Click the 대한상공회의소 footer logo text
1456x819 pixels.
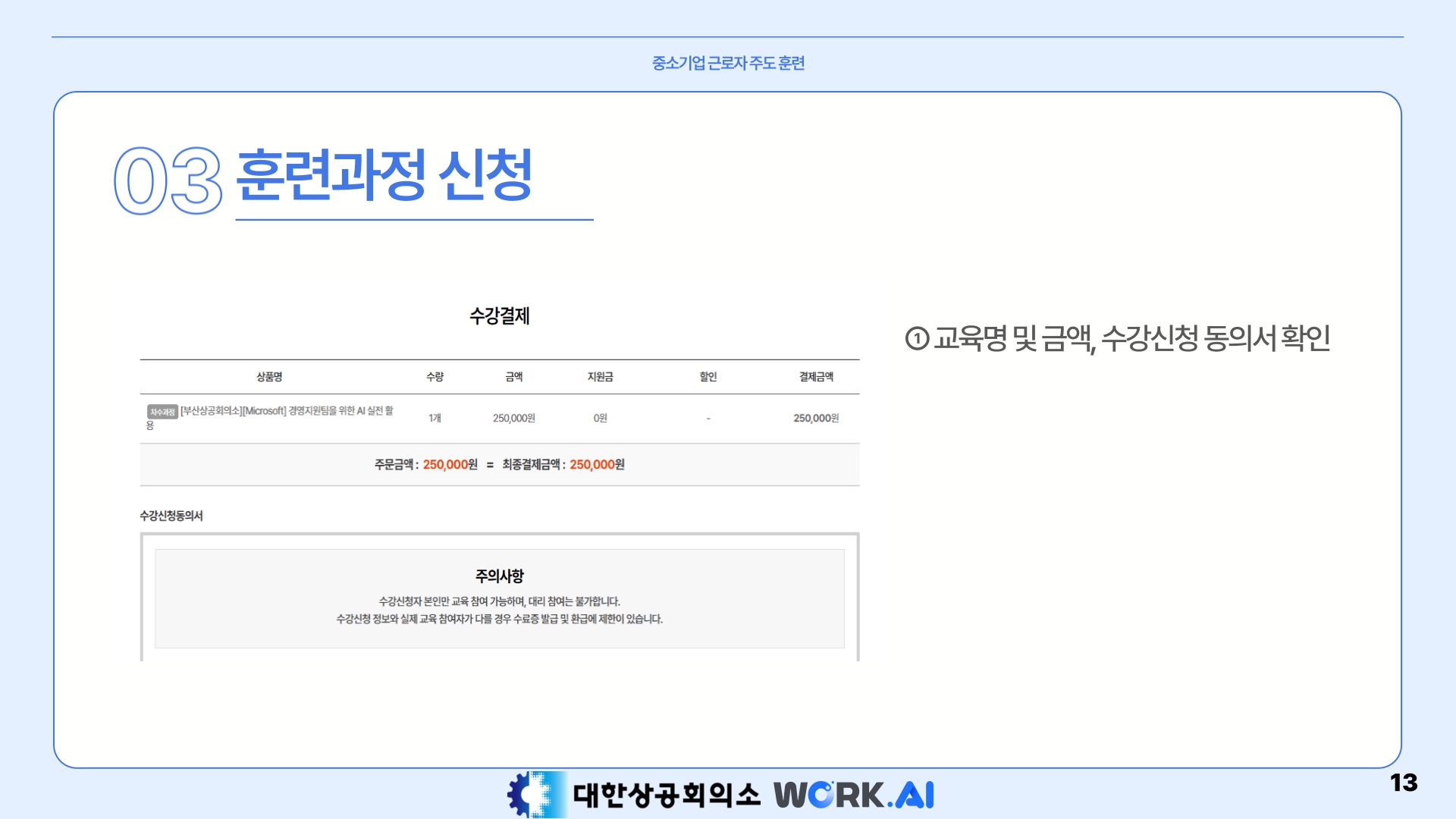666,795
